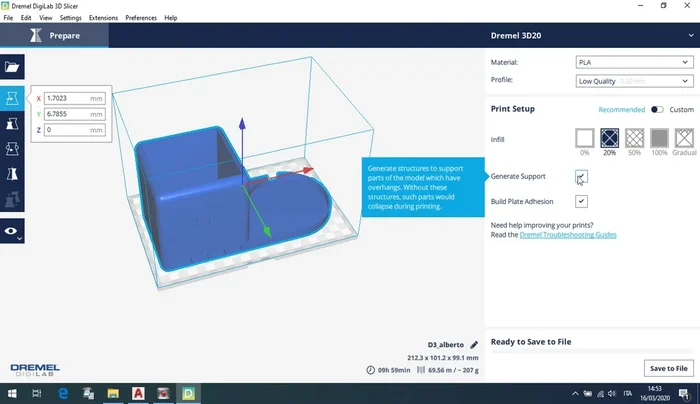Select the Scale tool in sidebar
This screenshot has height=404, width=700.
coord(13,124)
